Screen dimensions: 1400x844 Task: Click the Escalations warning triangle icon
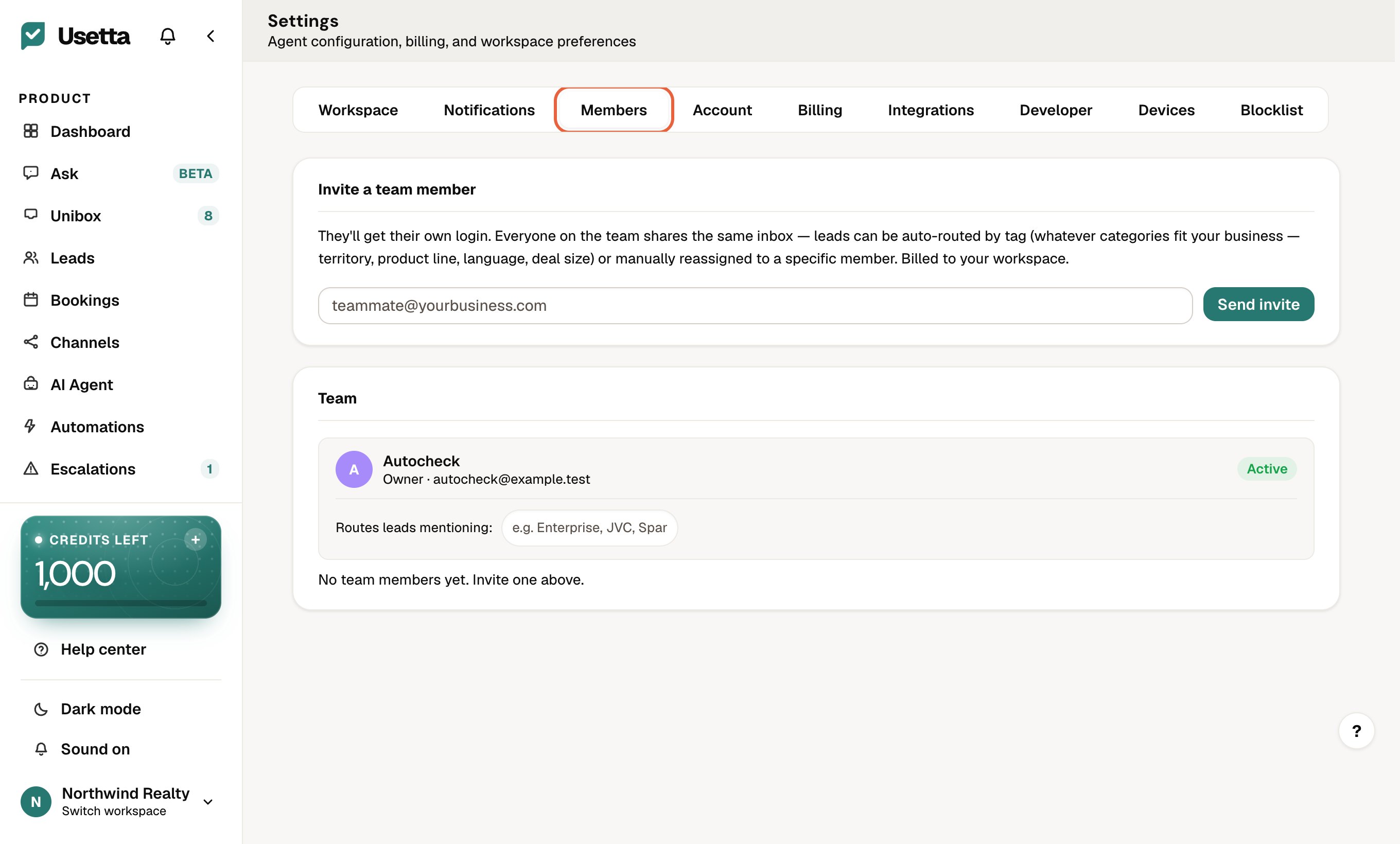(31, 468)
